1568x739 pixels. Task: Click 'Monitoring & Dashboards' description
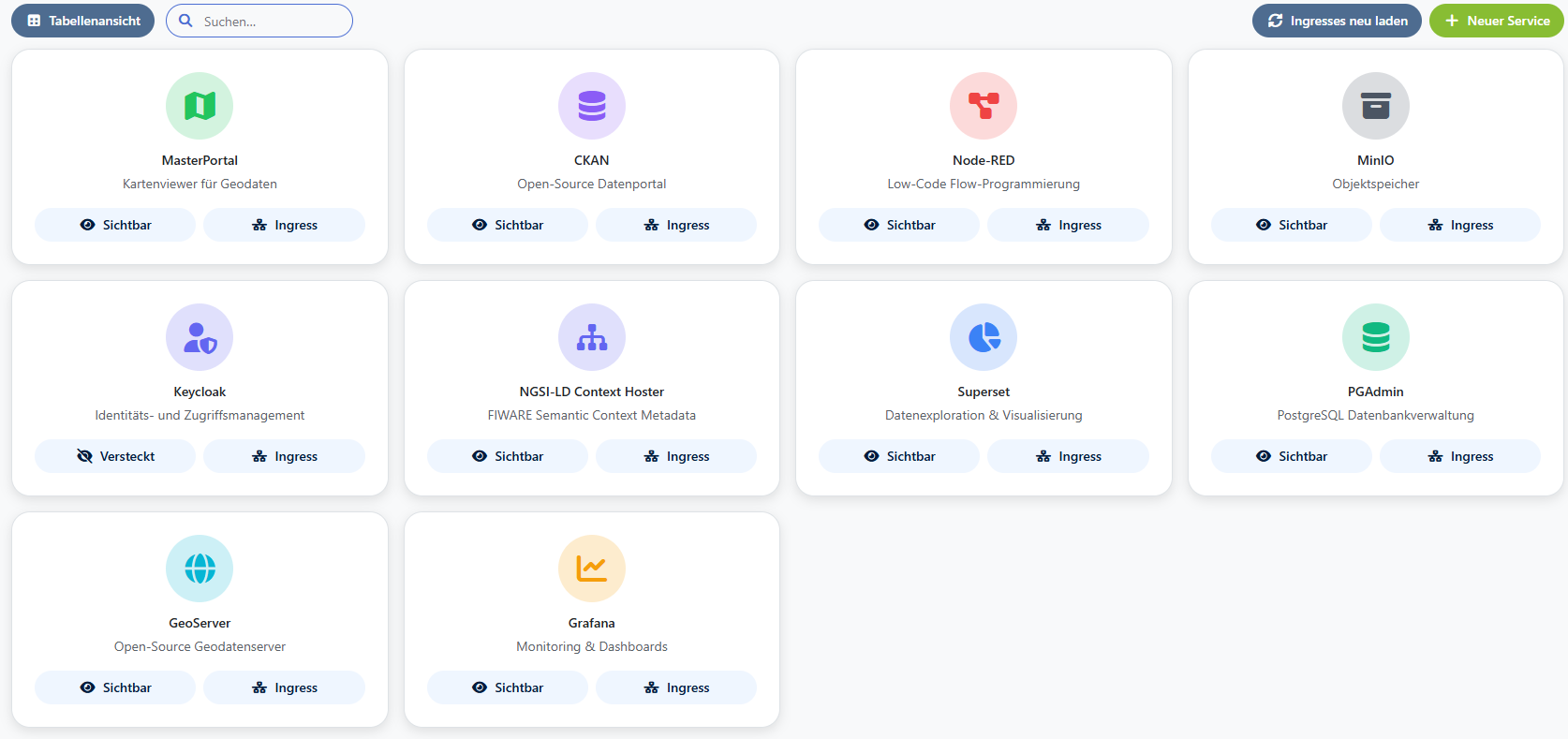tap(592, 646)
